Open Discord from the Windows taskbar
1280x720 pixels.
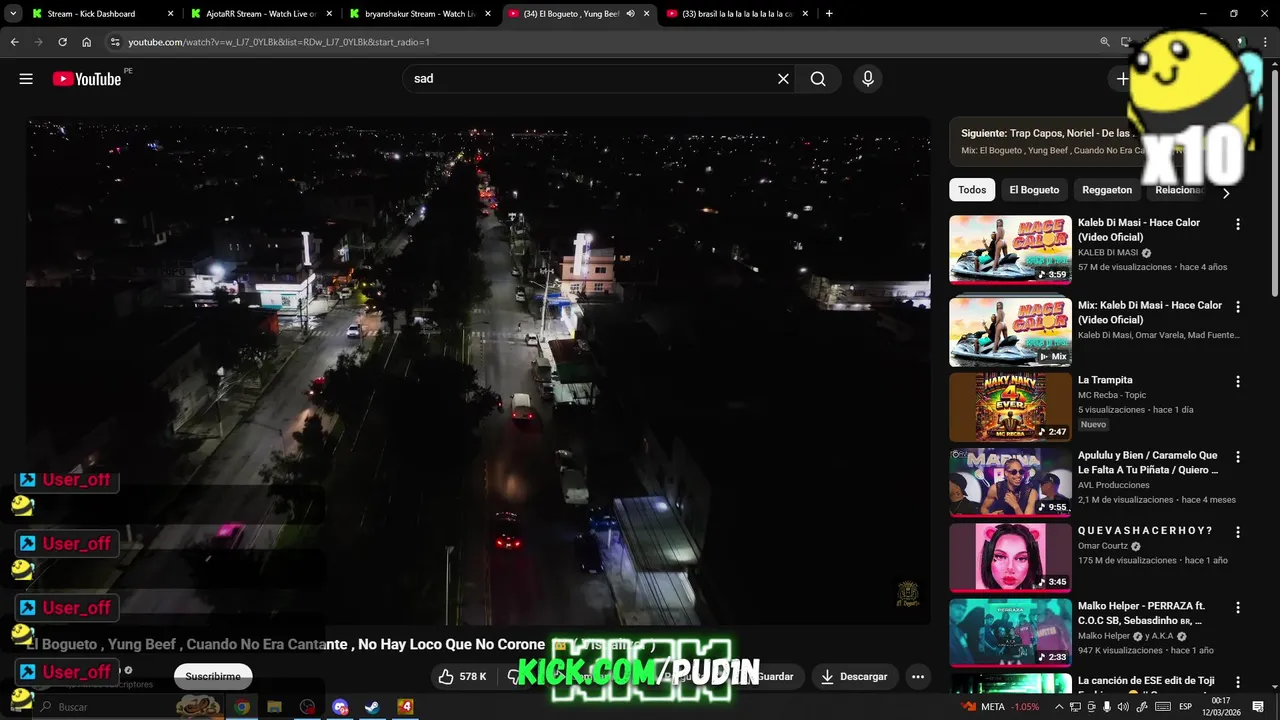coord(339,707)
